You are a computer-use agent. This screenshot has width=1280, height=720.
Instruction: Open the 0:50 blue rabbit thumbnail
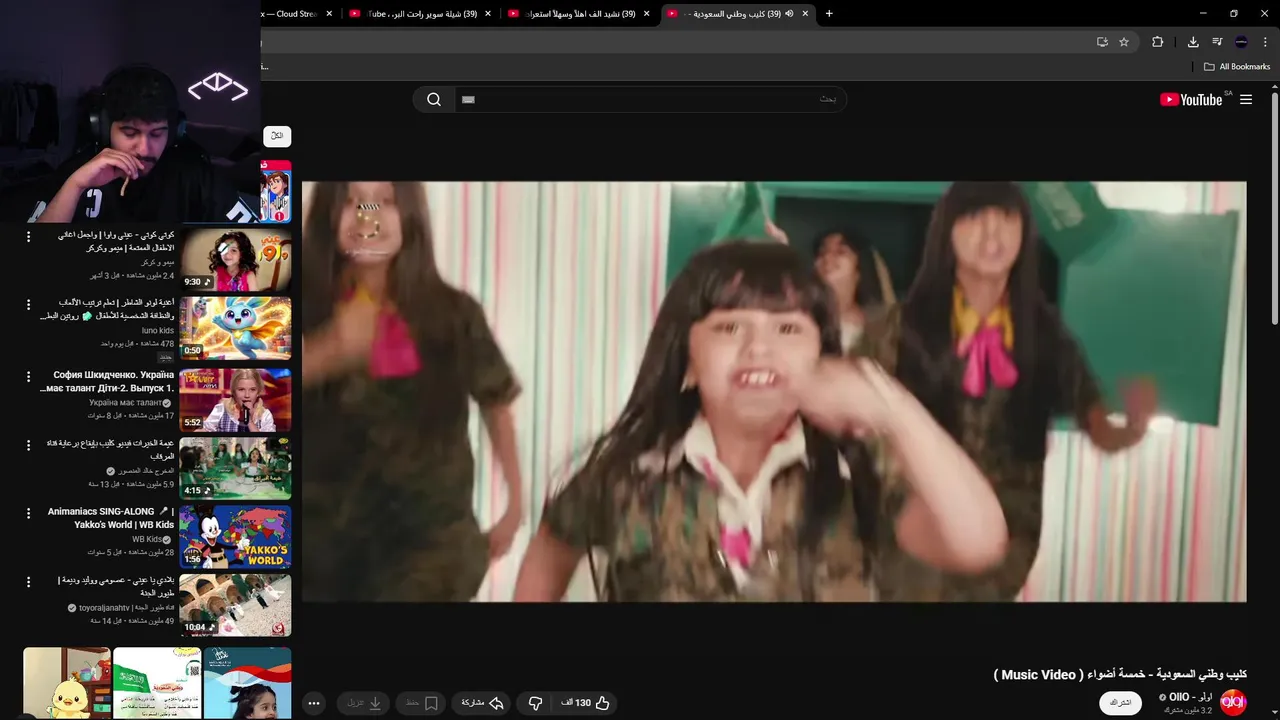(x=235, y=328)
